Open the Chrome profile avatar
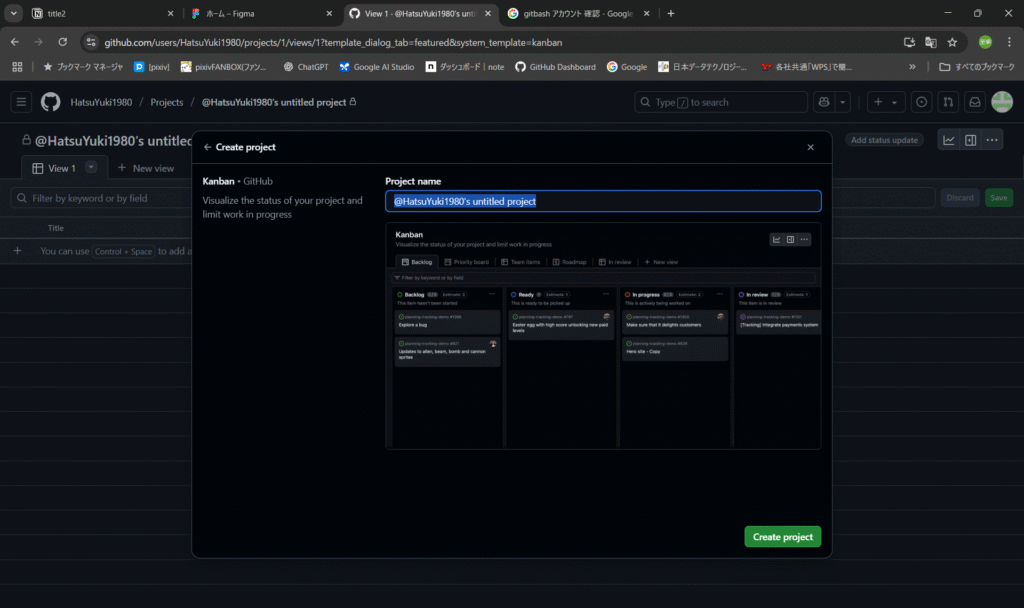This screenshot has height=608, width=1024. (x=985, y=42)
